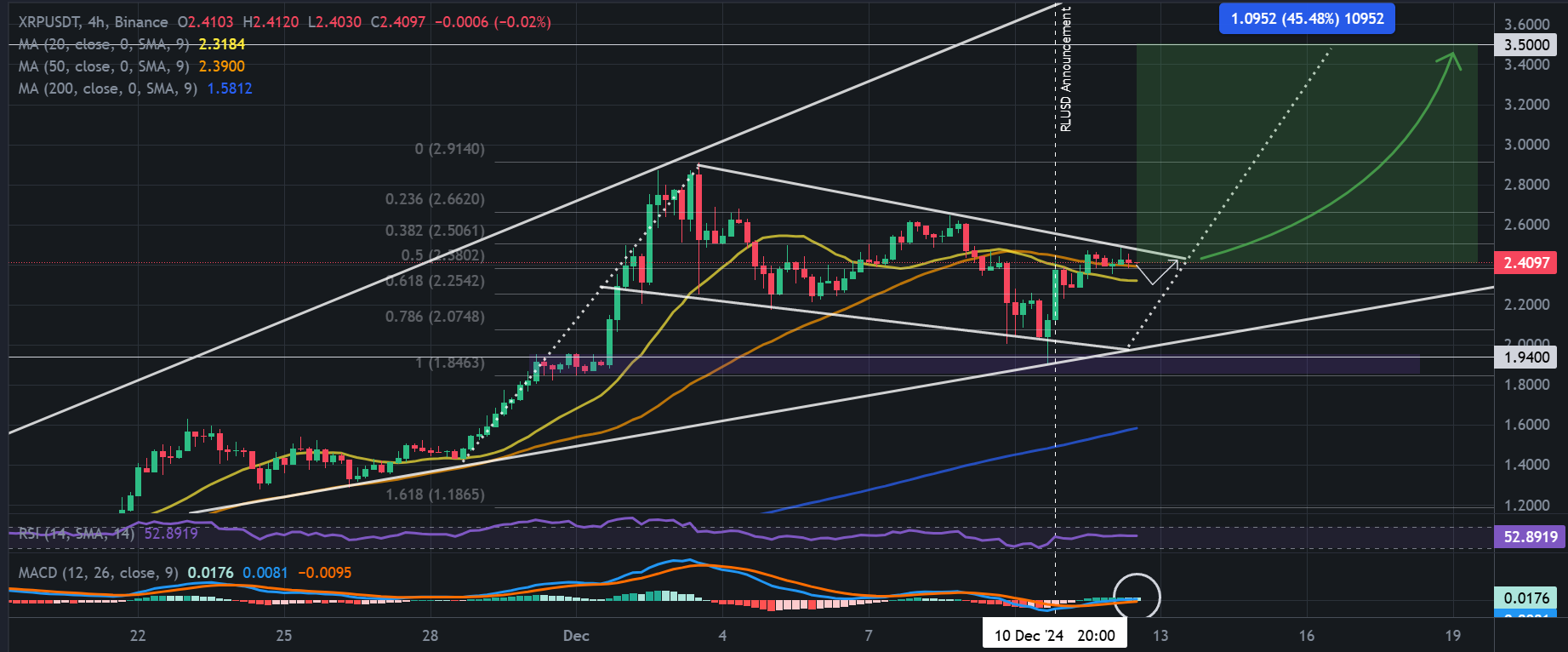
Task: Click the 1.6000 price scale tick
Action: point(1526,425)
